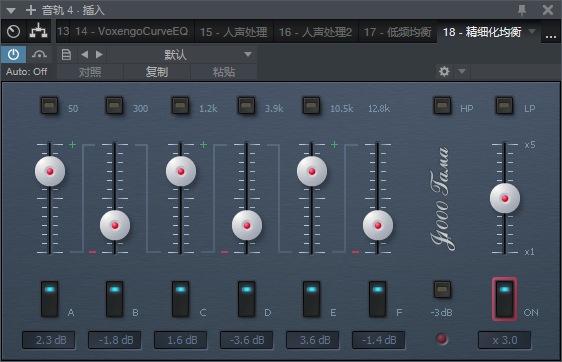Click the 1.6 dB value field
Screen dimensions: 562x362
[181, 340]
